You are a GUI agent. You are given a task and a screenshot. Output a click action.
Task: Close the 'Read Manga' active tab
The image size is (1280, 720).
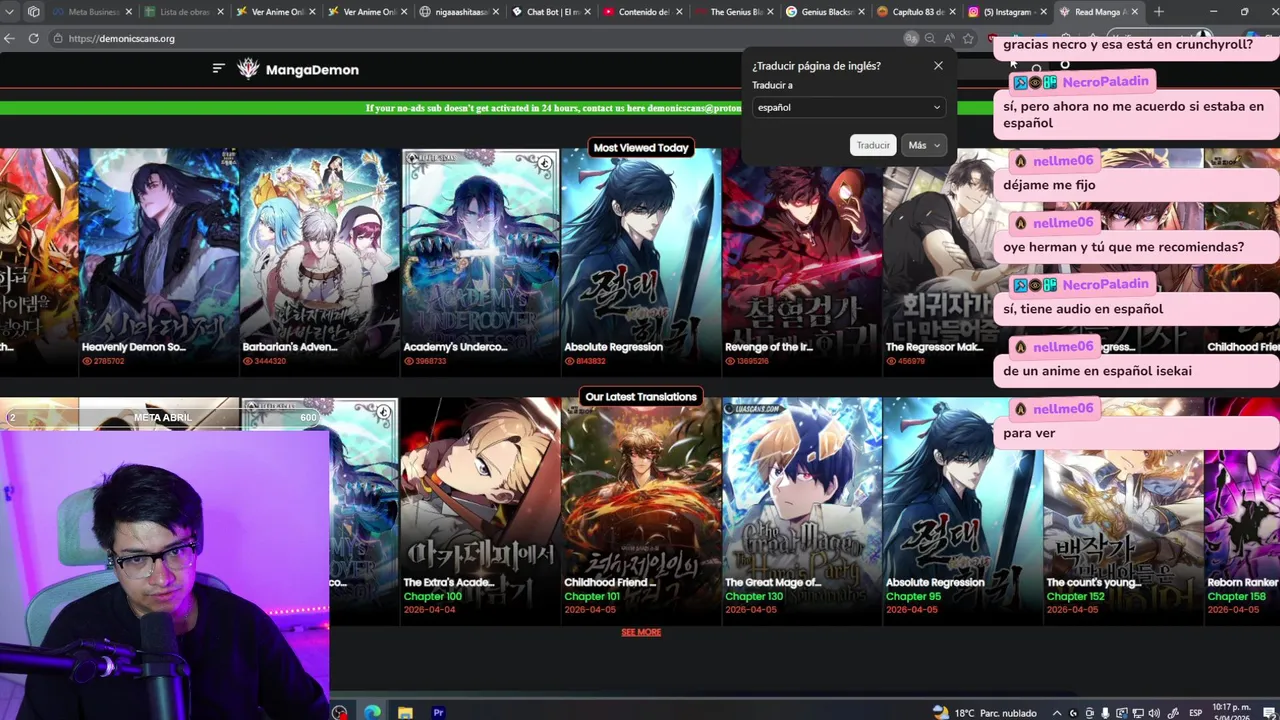pyautogui.click(x=1133, y=12)
